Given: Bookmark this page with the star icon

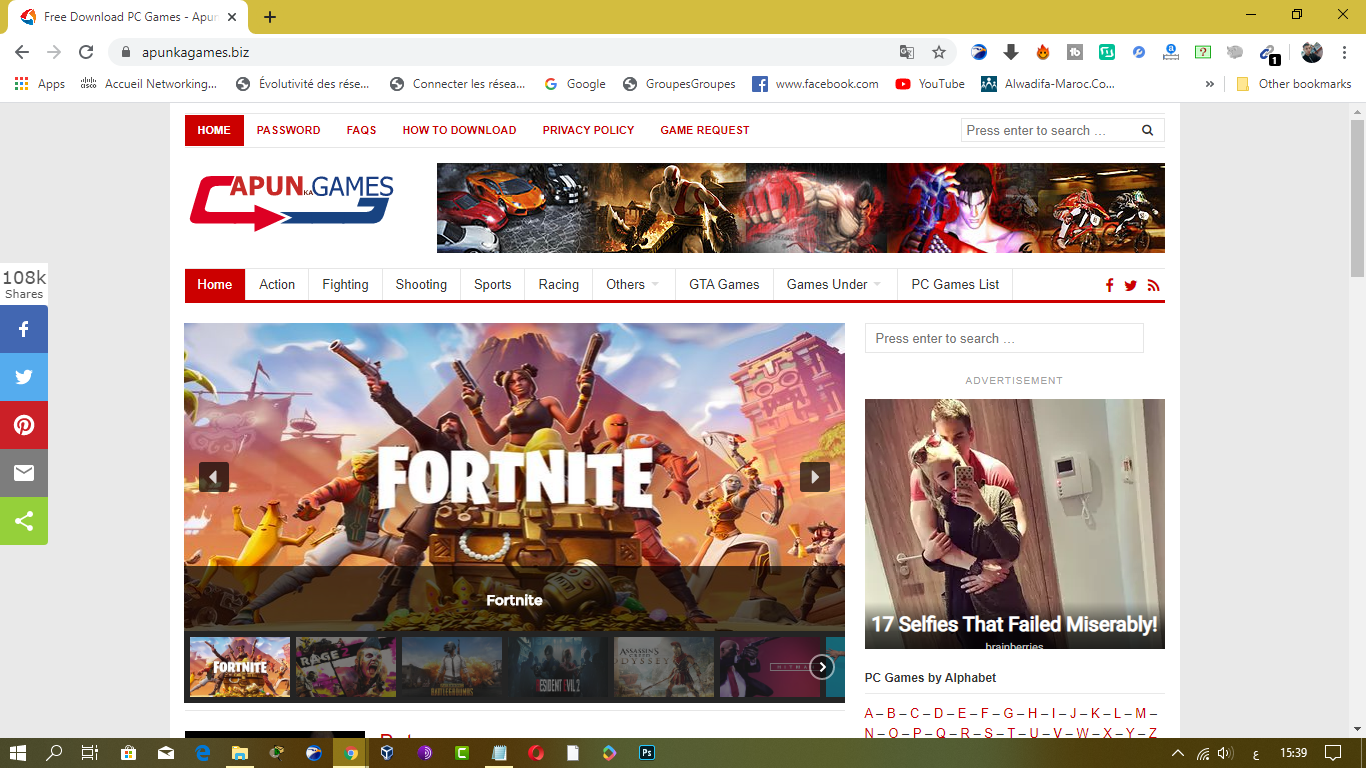Looking at the screenshot, I should click(x=938, y=52).
